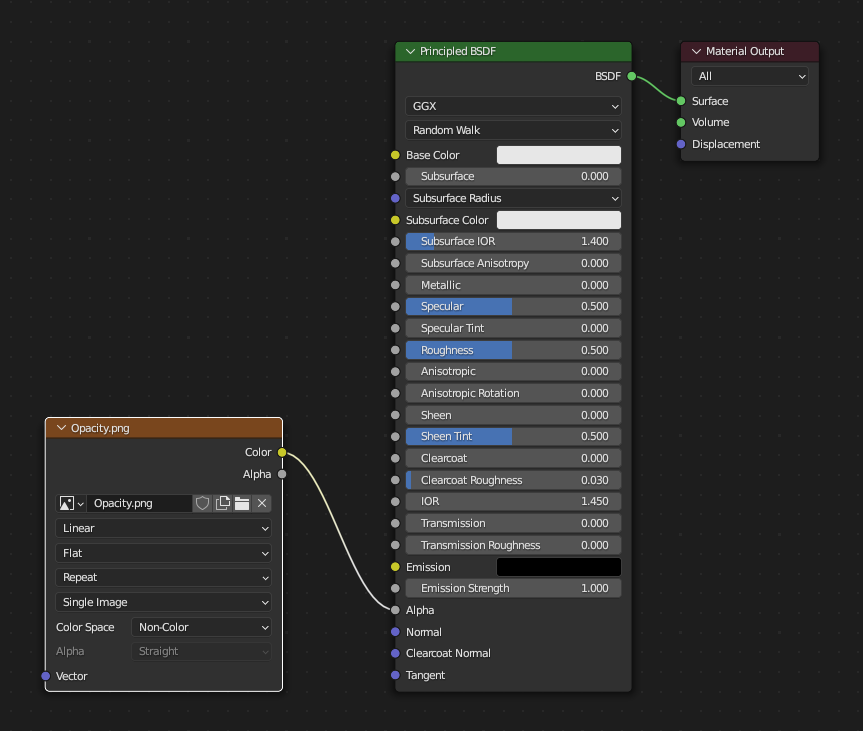
Task: Unlink Opacity.png image with X icon
Action: (262, 503)
